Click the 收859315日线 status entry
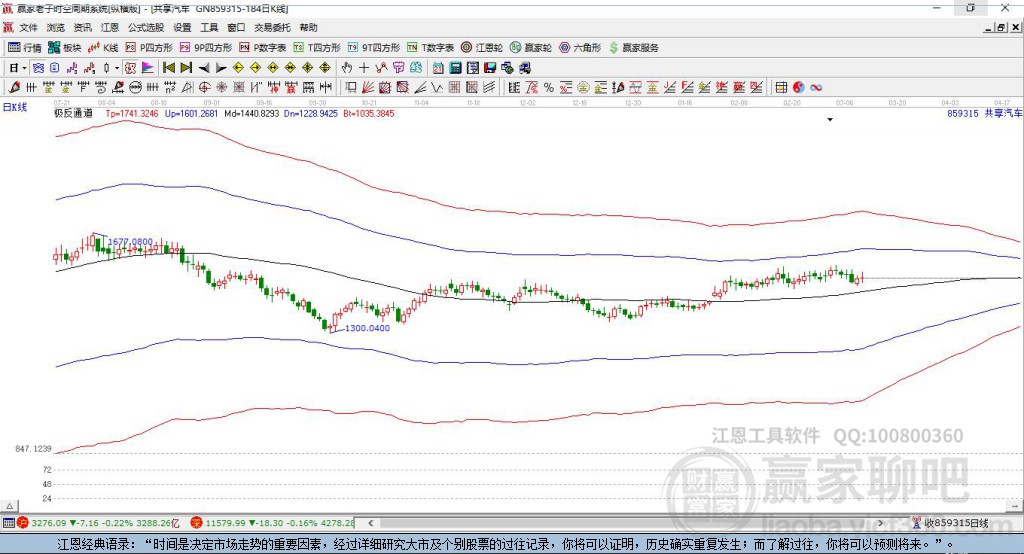Viewport: 1024px width, 554px height. [950, 523]
